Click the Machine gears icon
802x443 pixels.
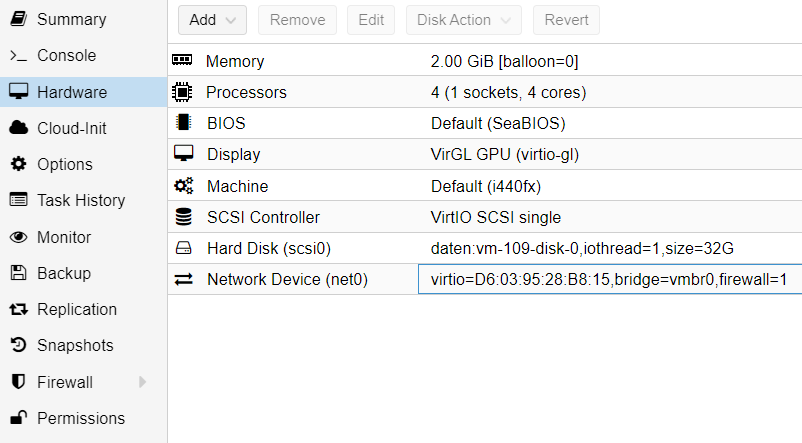click(x=182, y=186)
